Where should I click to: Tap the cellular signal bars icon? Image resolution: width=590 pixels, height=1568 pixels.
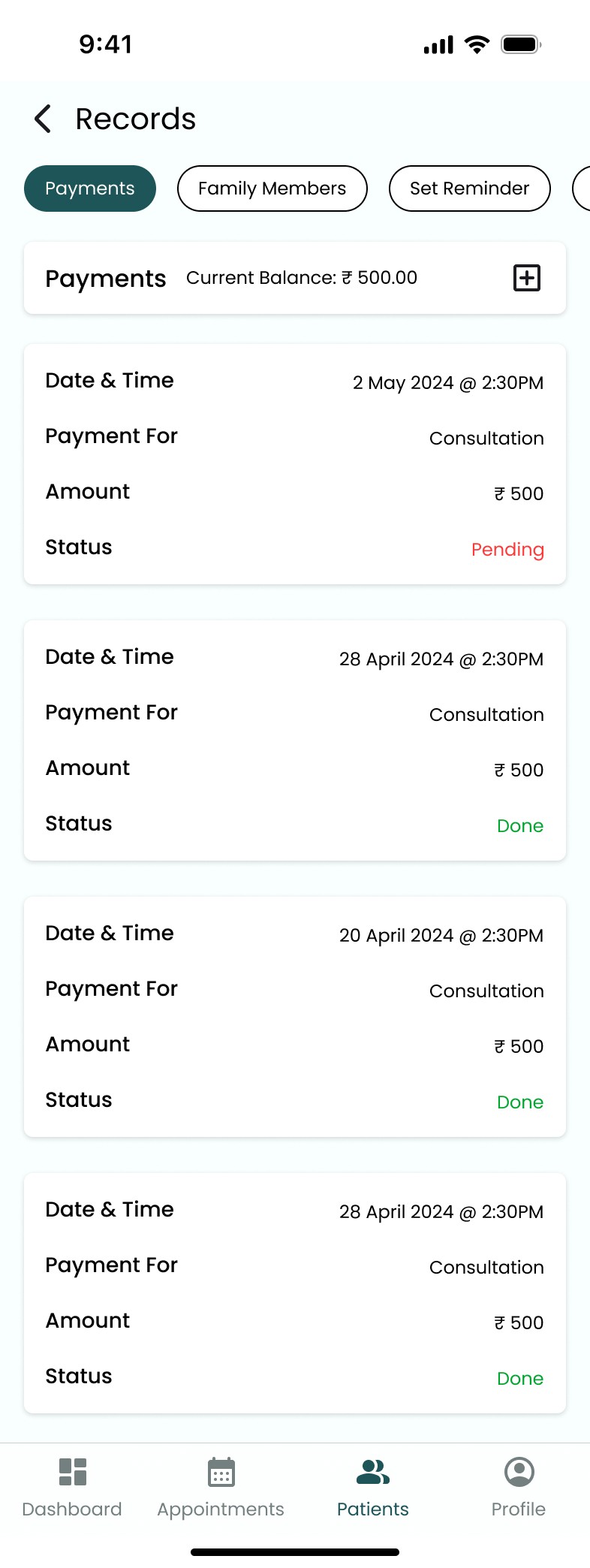pyautogui.click(x=438, y=45)
